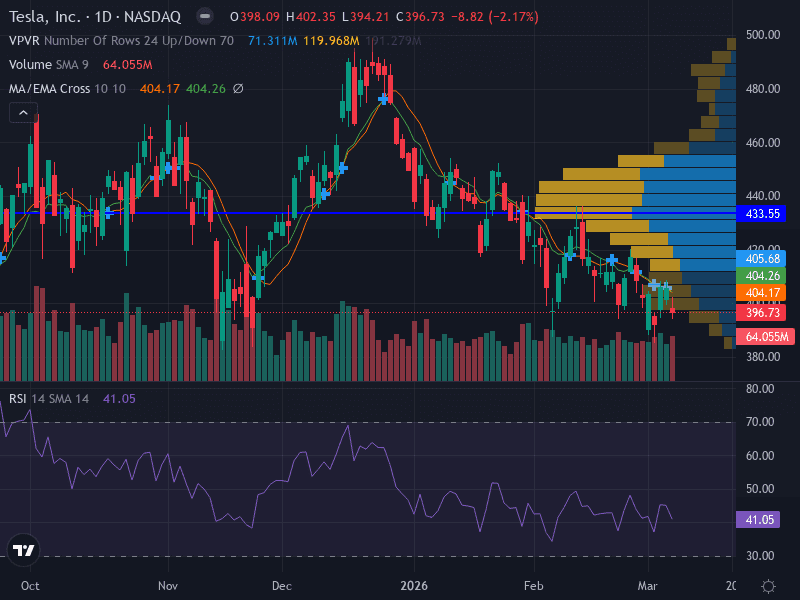This screenshot has height=600, width=800.
Task: Click the EMA value 404.26 in the legend
Action: (x=206, y=89)
